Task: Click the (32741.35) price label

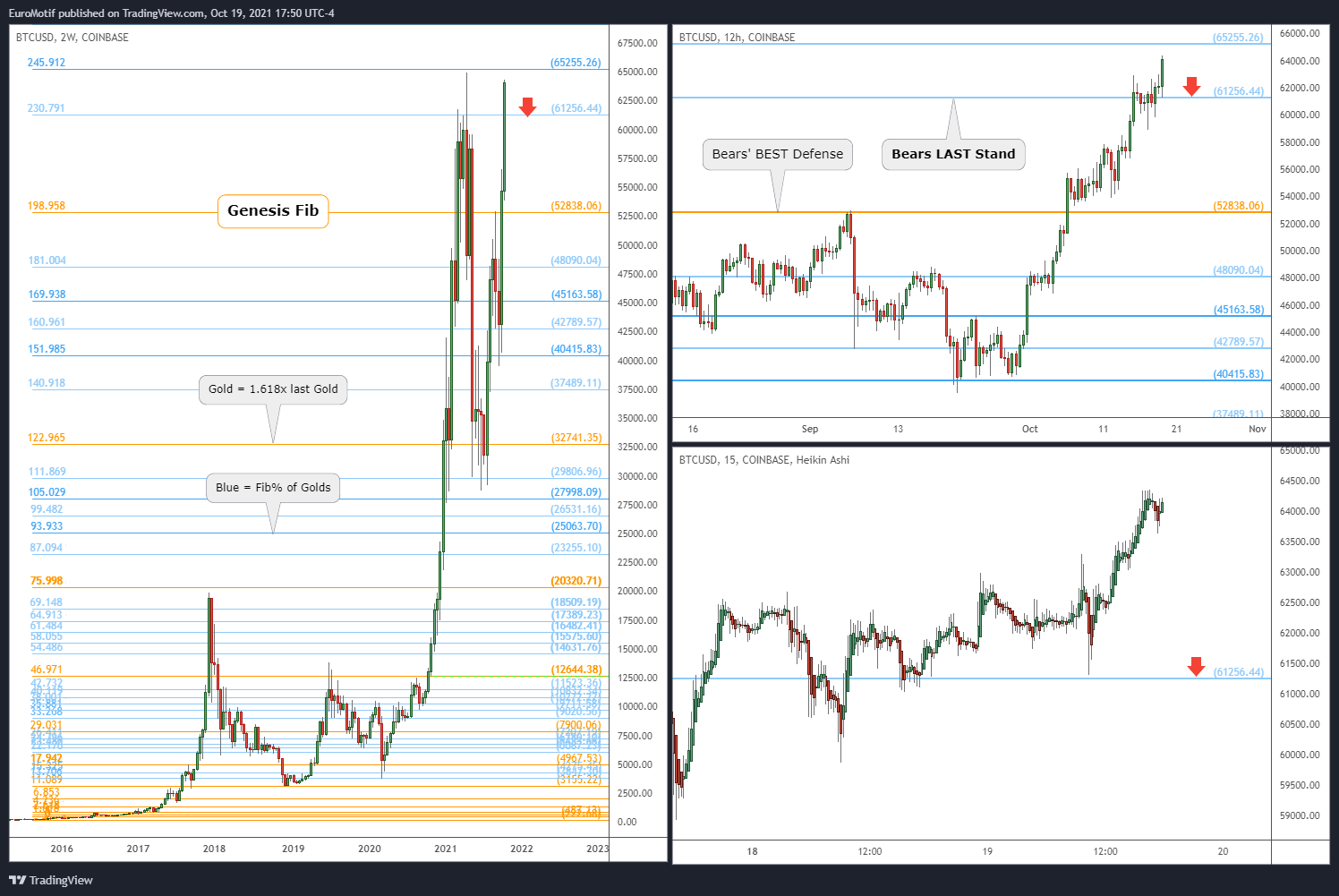Action: [576, 438]
